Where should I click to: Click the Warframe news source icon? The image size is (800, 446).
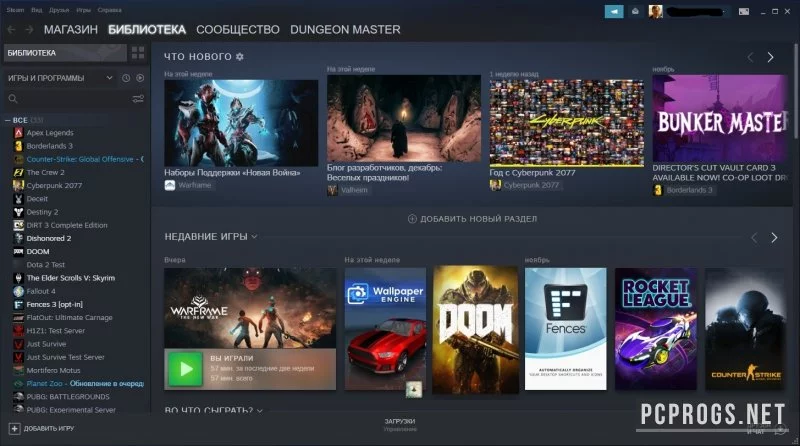170,185
